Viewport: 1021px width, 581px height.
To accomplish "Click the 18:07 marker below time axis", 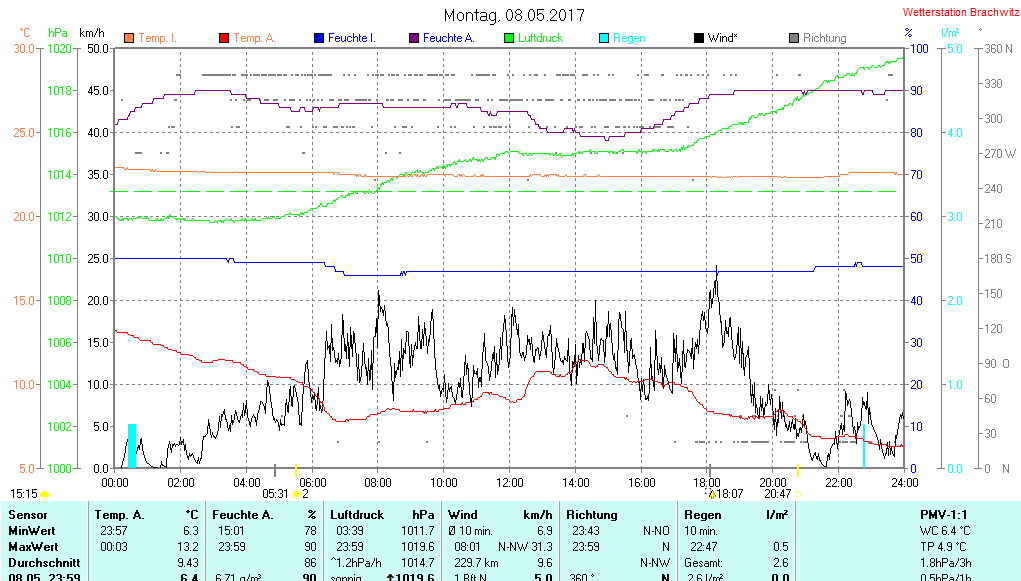I will pyautogui.click(x=729, y=494).
